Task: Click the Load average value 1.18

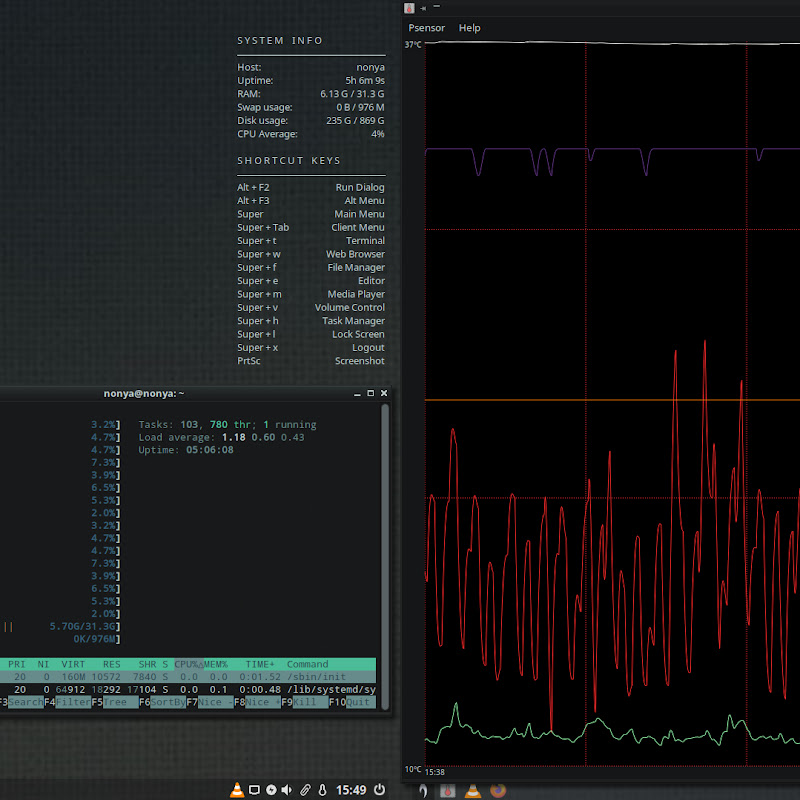Action: (x=233, y=437)
